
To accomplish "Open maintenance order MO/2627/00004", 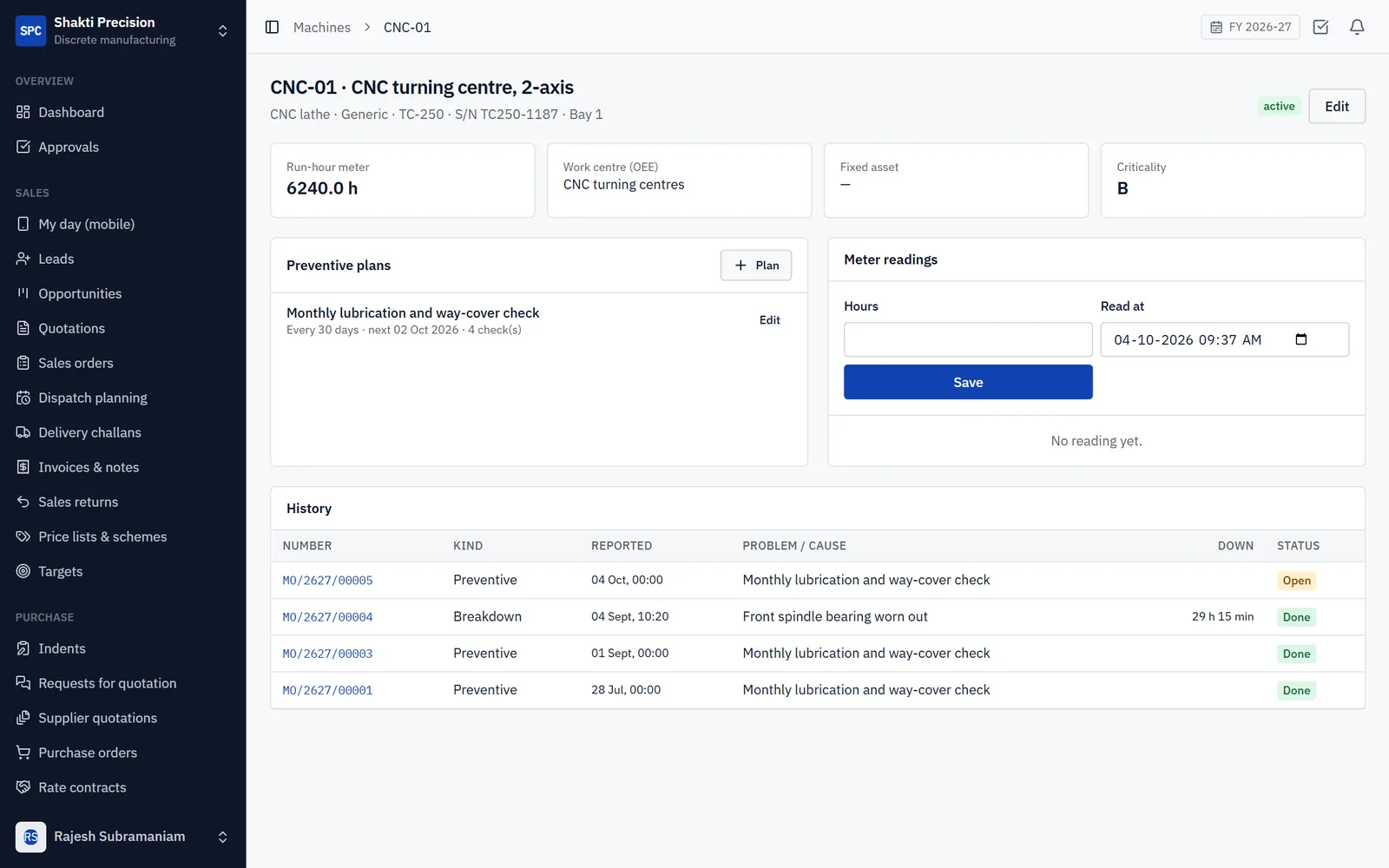I will [x=327, y=617].
